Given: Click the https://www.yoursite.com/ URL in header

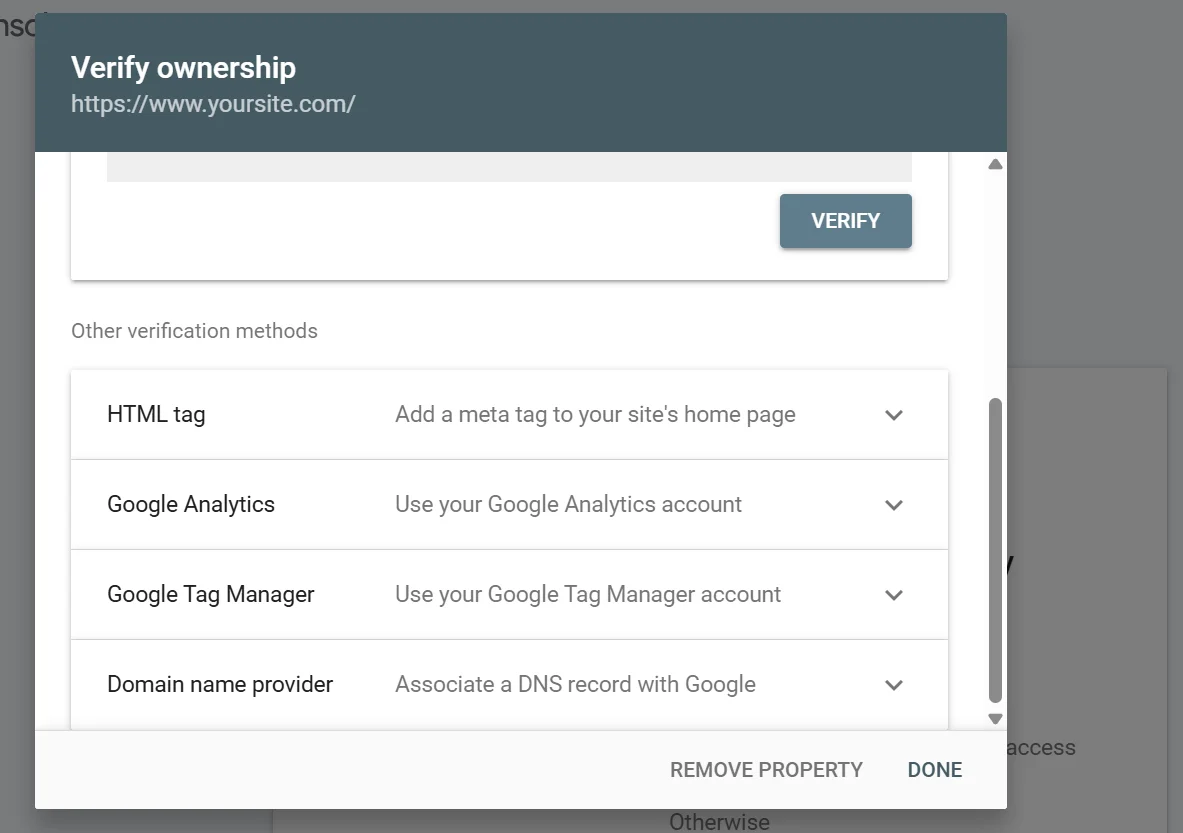Looking at the screenshot, I should coord(213,104).
